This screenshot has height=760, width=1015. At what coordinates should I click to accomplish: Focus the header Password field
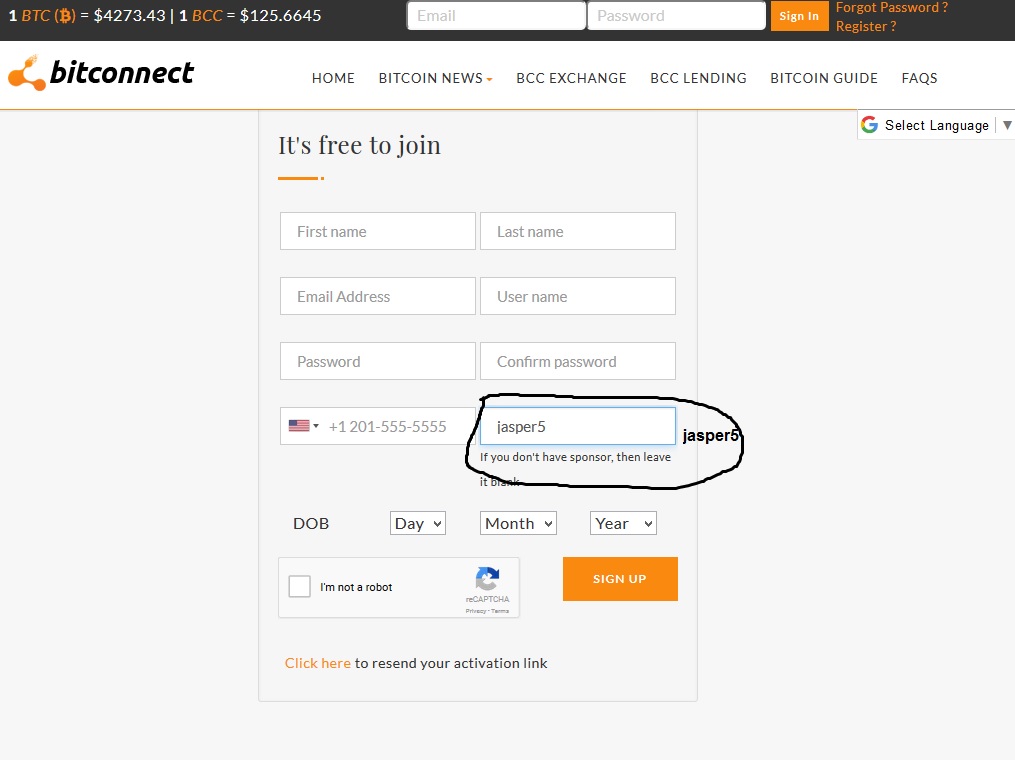click(676, 16)
